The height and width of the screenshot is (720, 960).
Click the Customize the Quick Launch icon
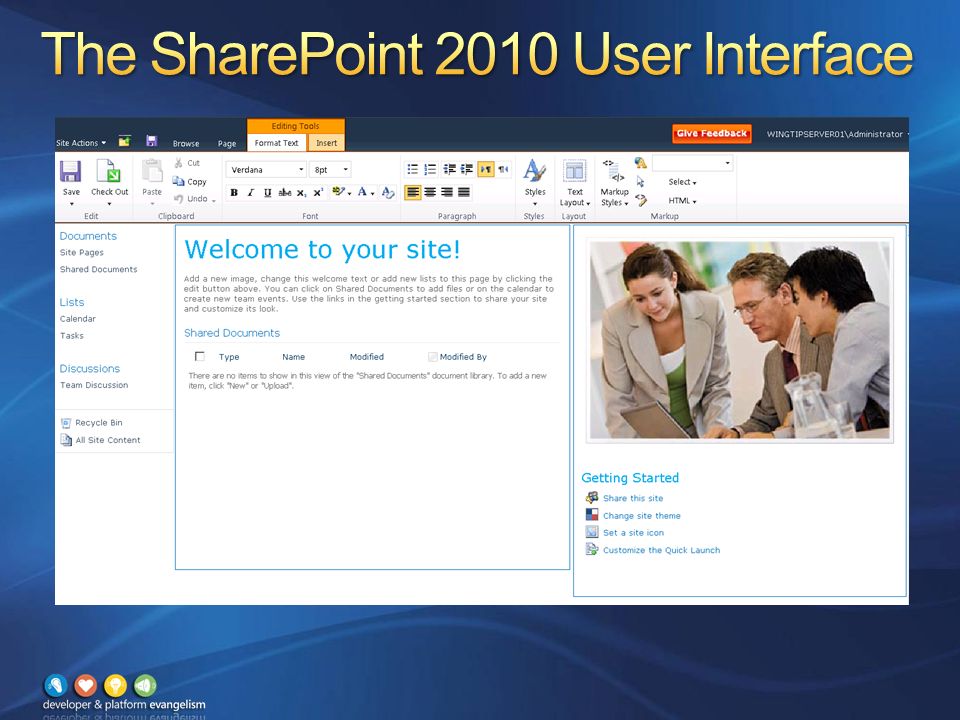pos(592,549)
